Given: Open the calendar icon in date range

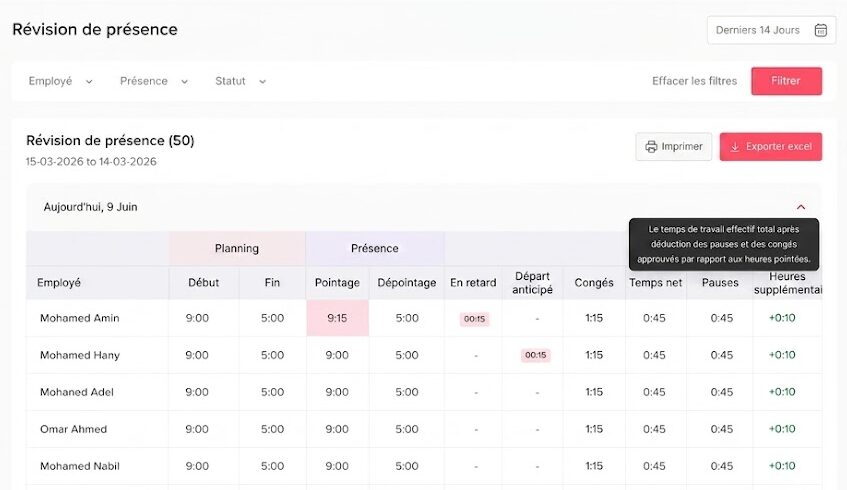Looking at the screenshot, I should point(821,30).
